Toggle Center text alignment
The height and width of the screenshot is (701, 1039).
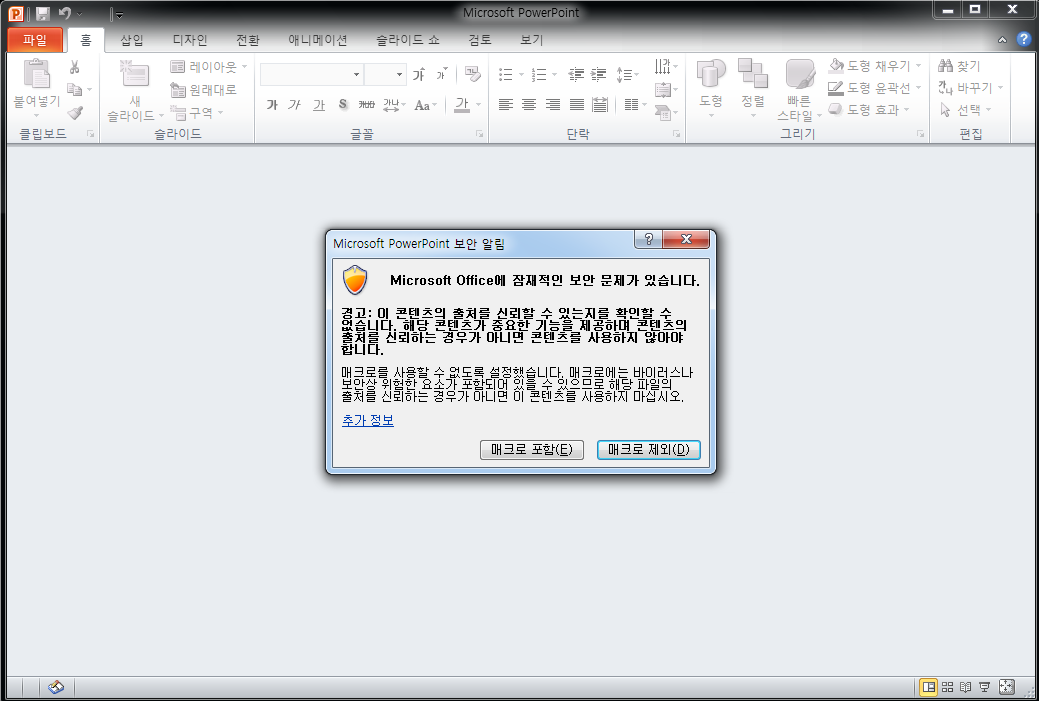click(529, 105)
